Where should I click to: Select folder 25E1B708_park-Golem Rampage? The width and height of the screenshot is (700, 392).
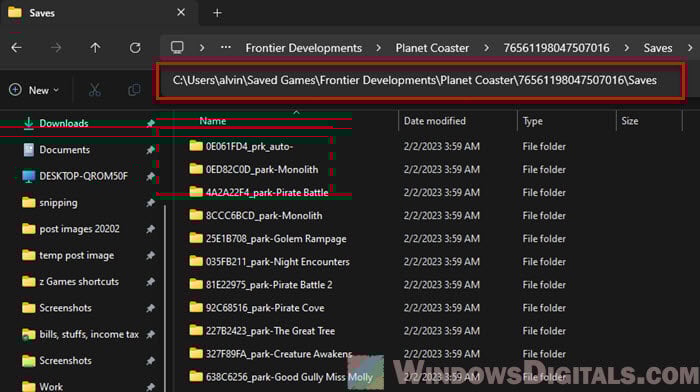tap(276, 239)
